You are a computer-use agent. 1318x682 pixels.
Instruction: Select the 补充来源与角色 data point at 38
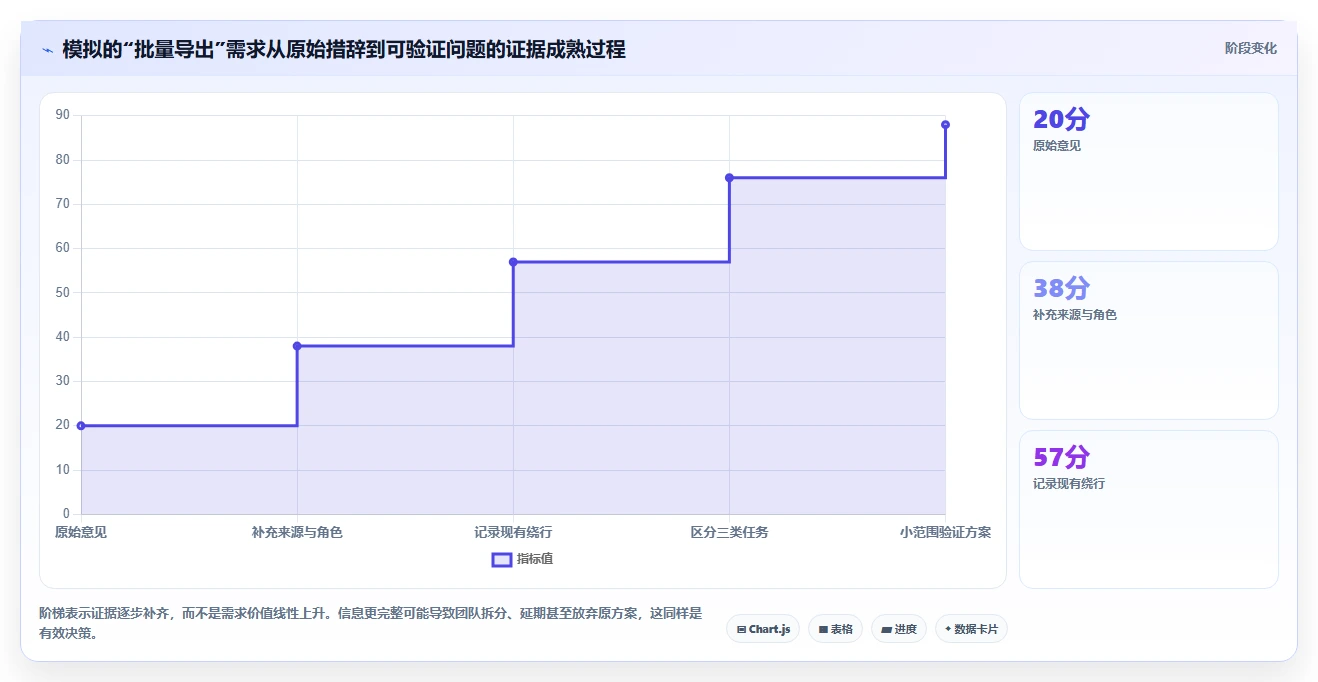pos(297,346)
